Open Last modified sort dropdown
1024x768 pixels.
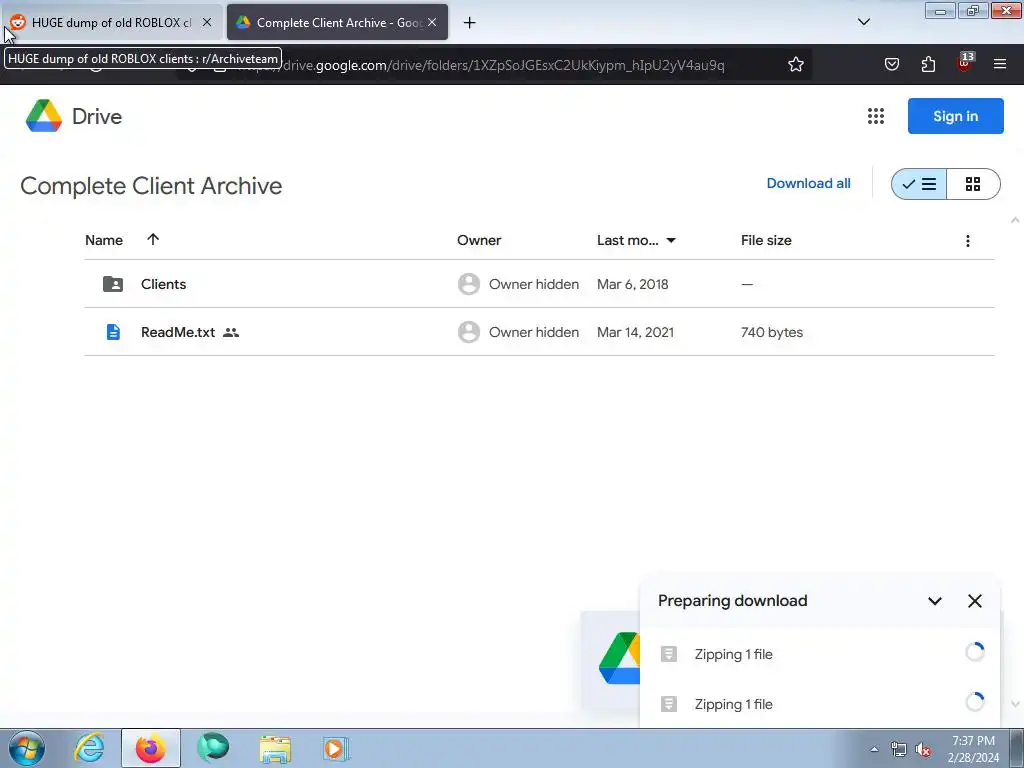671,241
